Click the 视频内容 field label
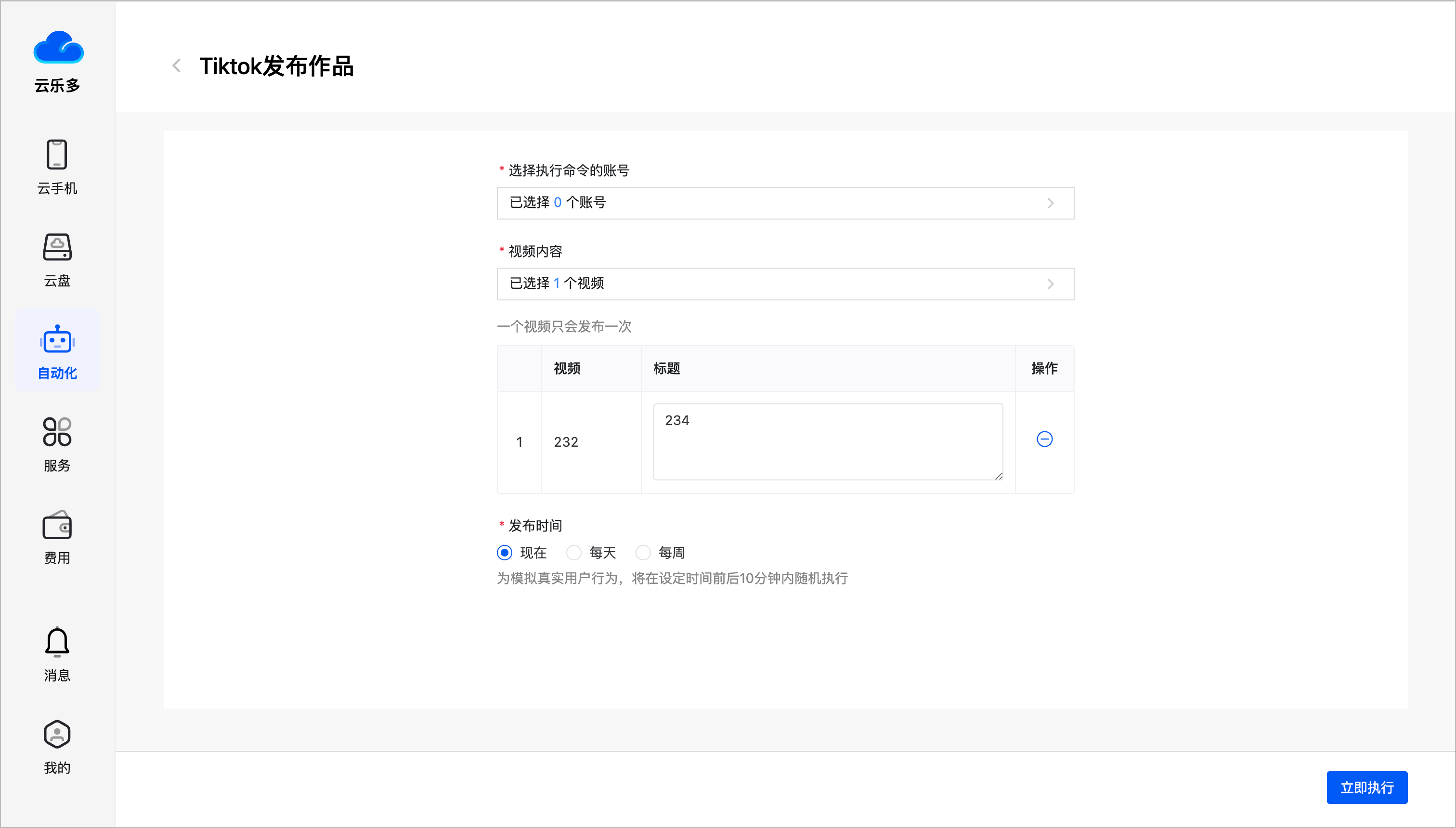The height and width of the screenshot is (828, 1456). click(x=535, y=251)
